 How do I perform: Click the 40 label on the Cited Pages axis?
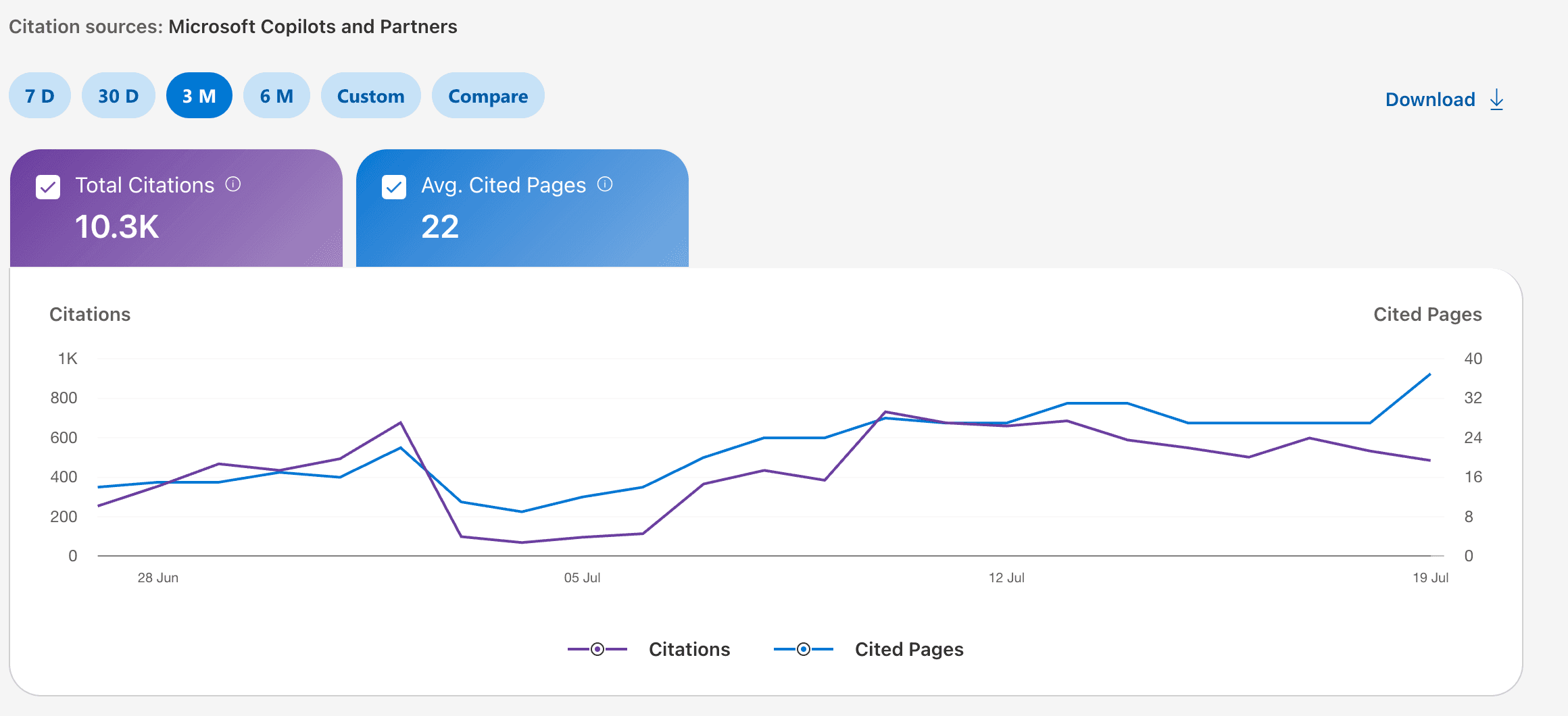coord(1473,359)
